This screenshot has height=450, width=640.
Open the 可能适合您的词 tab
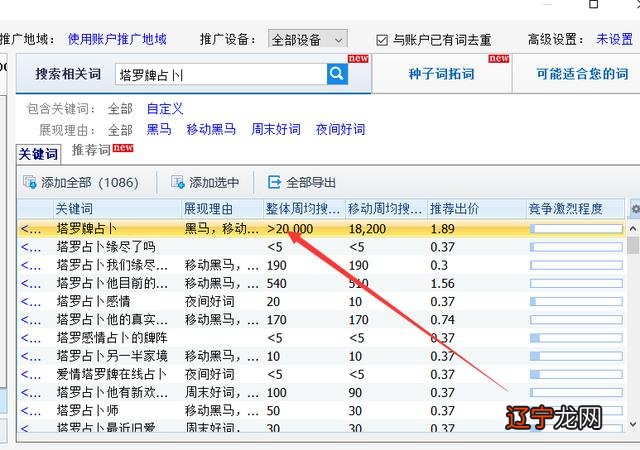click(x=582, y=74)
